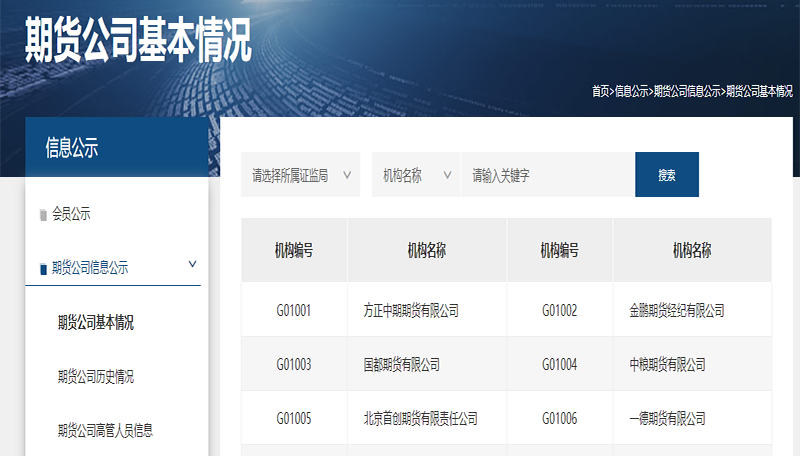Click the first 机构编号 column header
The width and height of the screenshot is (800, 456).
pos(294,250)
